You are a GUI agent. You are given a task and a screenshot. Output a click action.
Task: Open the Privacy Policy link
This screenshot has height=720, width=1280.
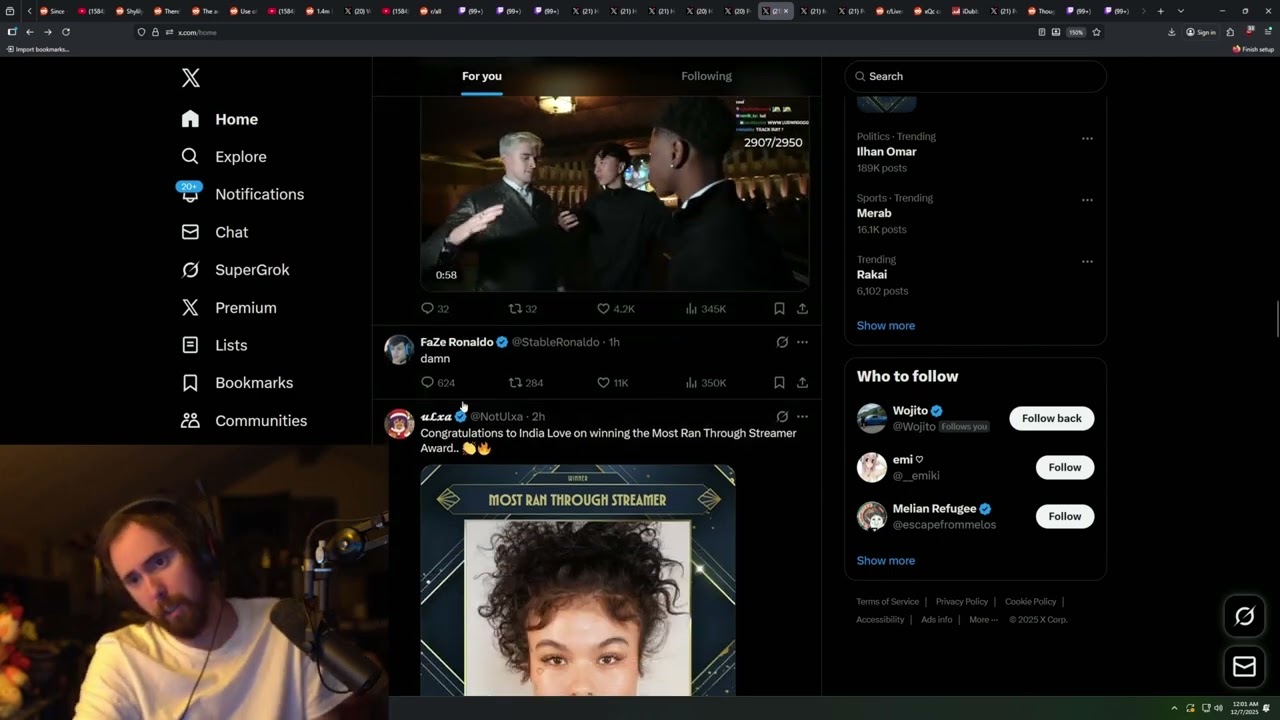pos(962,602)
